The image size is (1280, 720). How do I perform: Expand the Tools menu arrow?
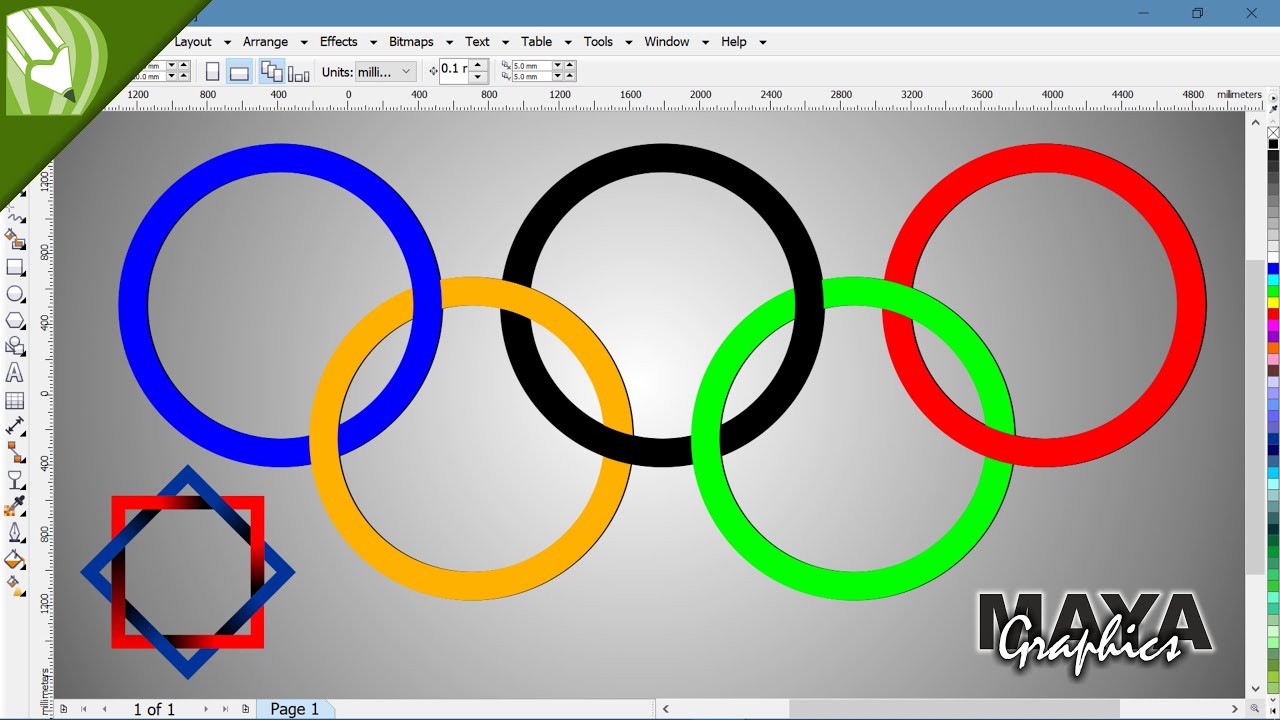(628, 42)
